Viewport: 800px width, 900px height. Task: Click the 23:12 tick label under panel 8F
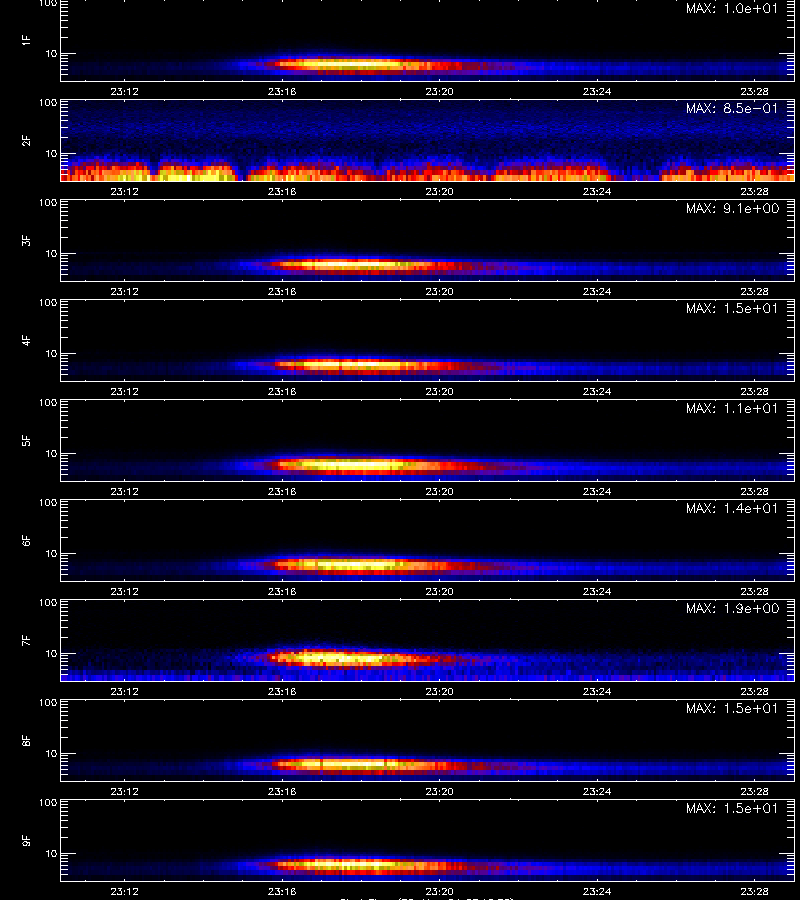pos(125,792)
